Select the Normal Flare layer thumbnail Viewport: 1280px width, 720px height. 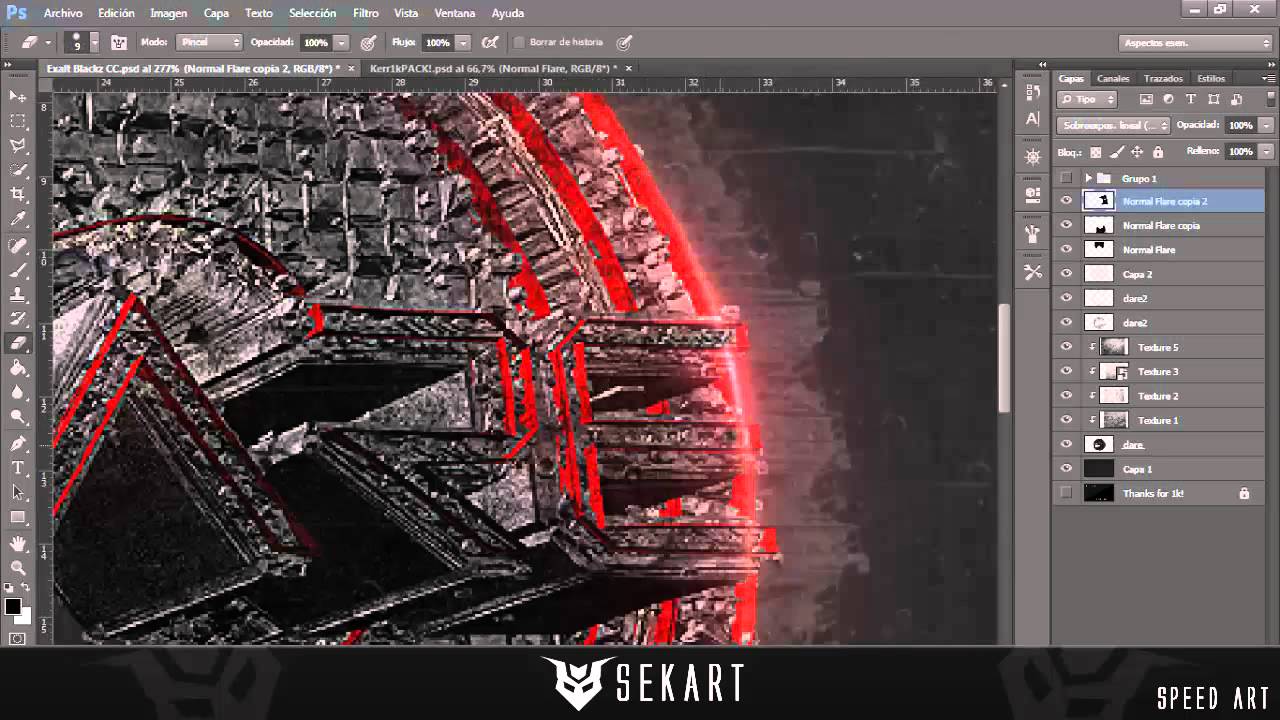click(1099, 249)
